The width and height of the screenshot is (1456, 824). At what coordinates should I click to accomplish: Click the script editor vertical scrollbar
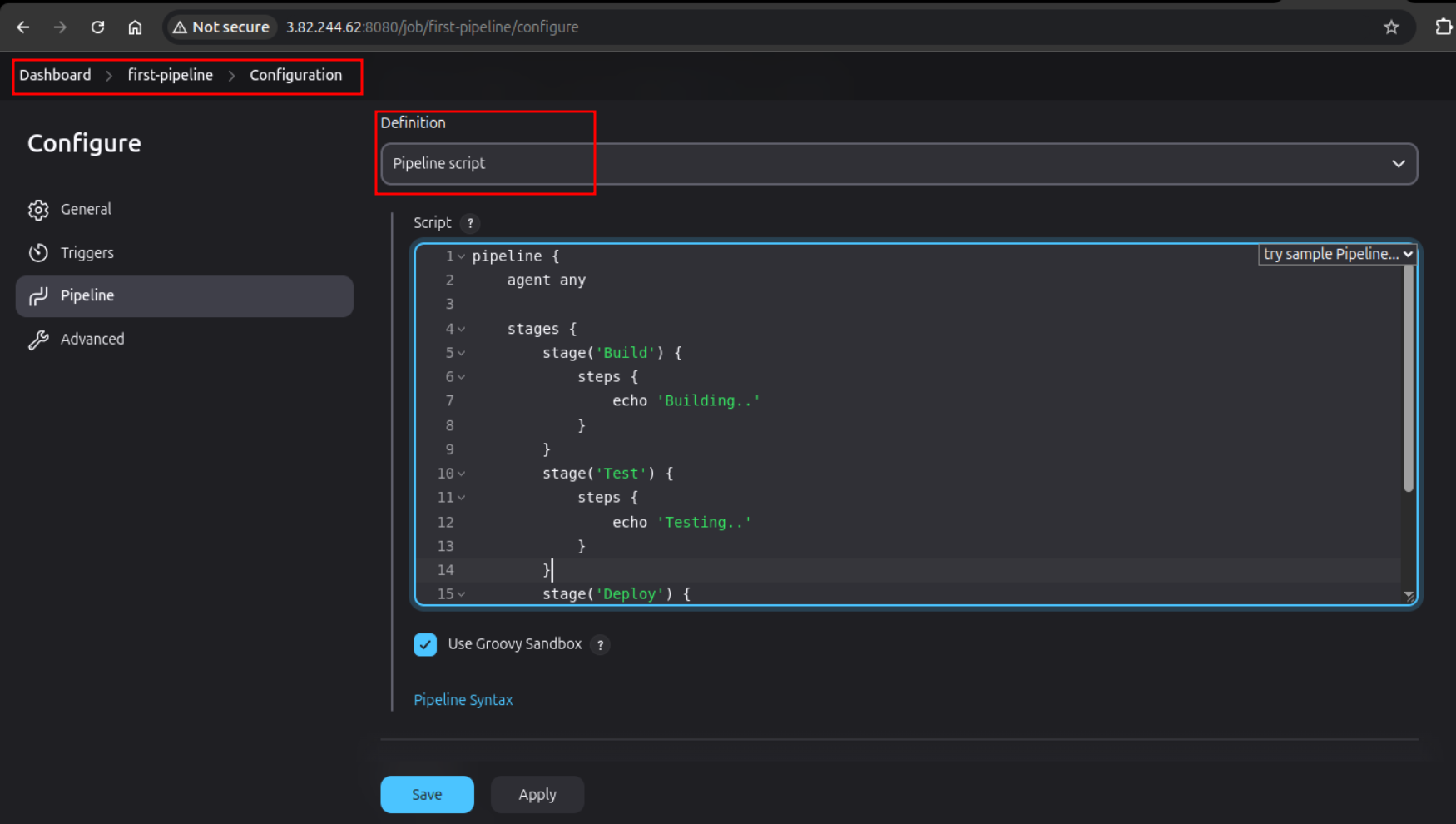coord(1408,379)
